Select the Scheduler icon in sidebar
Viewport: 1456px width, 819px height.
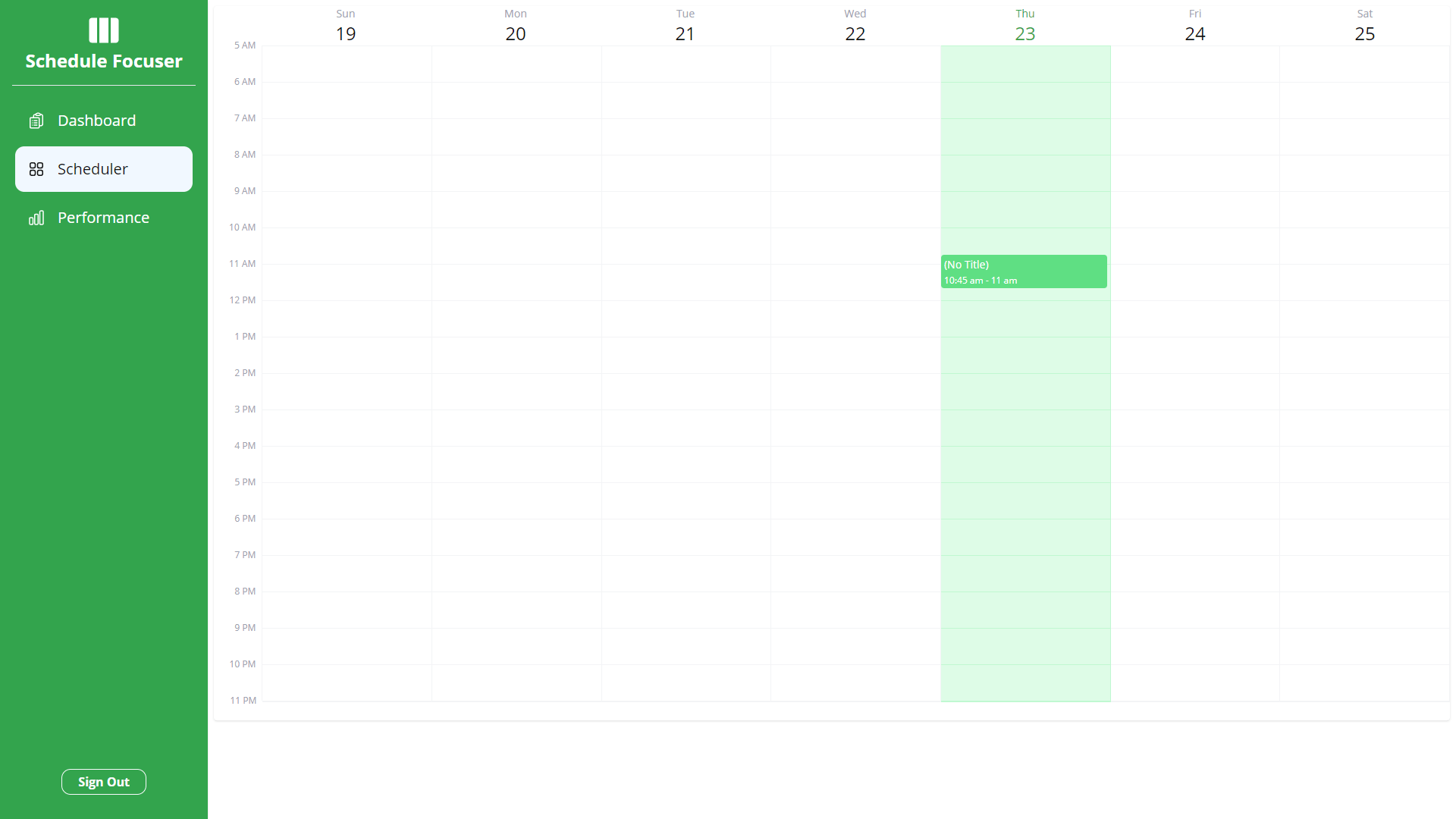[36, 168]
